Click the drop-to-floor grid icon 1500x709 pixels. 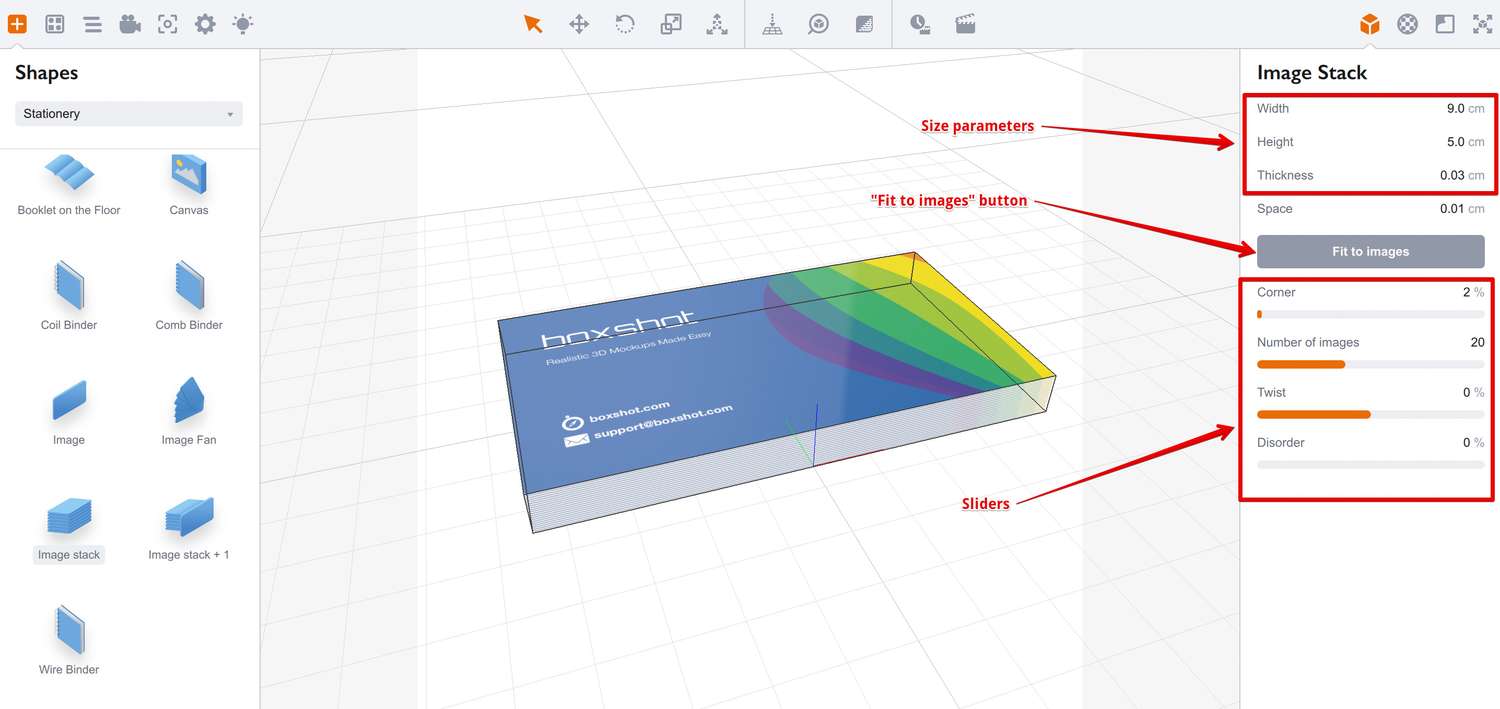click(772, 24)
